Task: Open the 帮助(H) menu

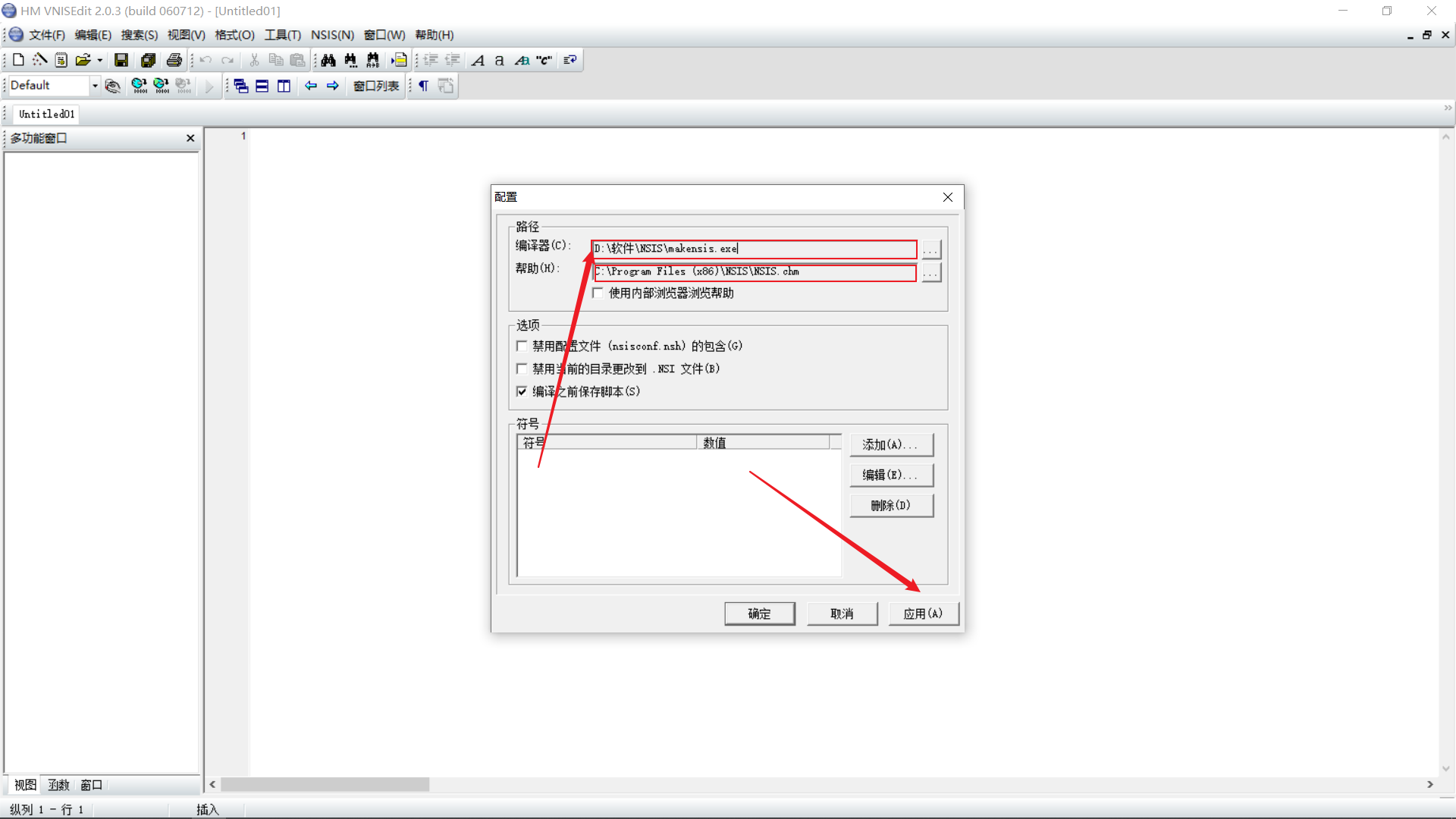Action: point(435,35)
